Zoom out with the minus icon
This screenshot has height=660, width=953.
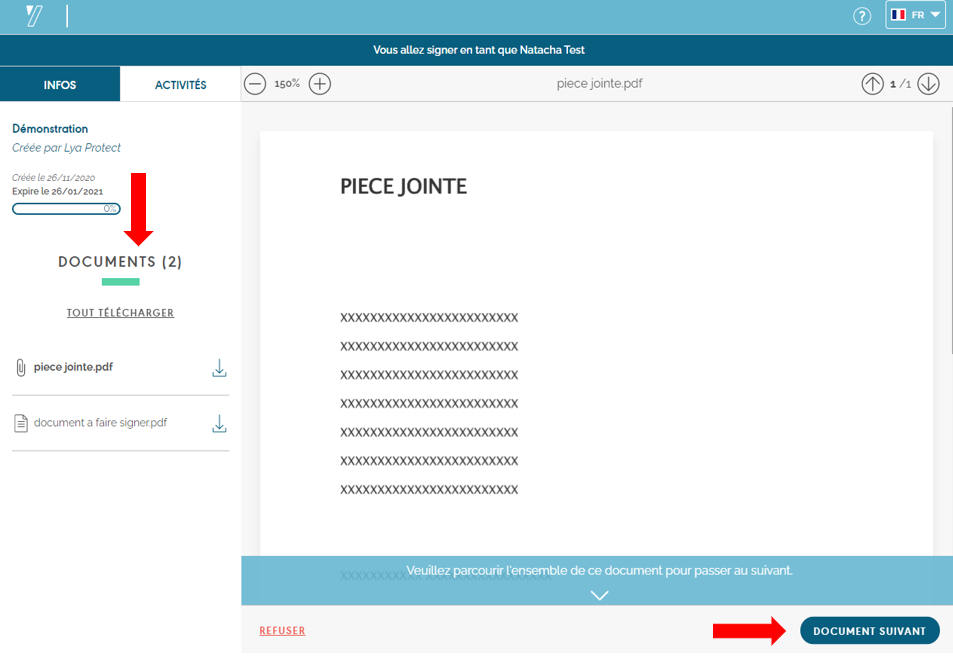255,84
